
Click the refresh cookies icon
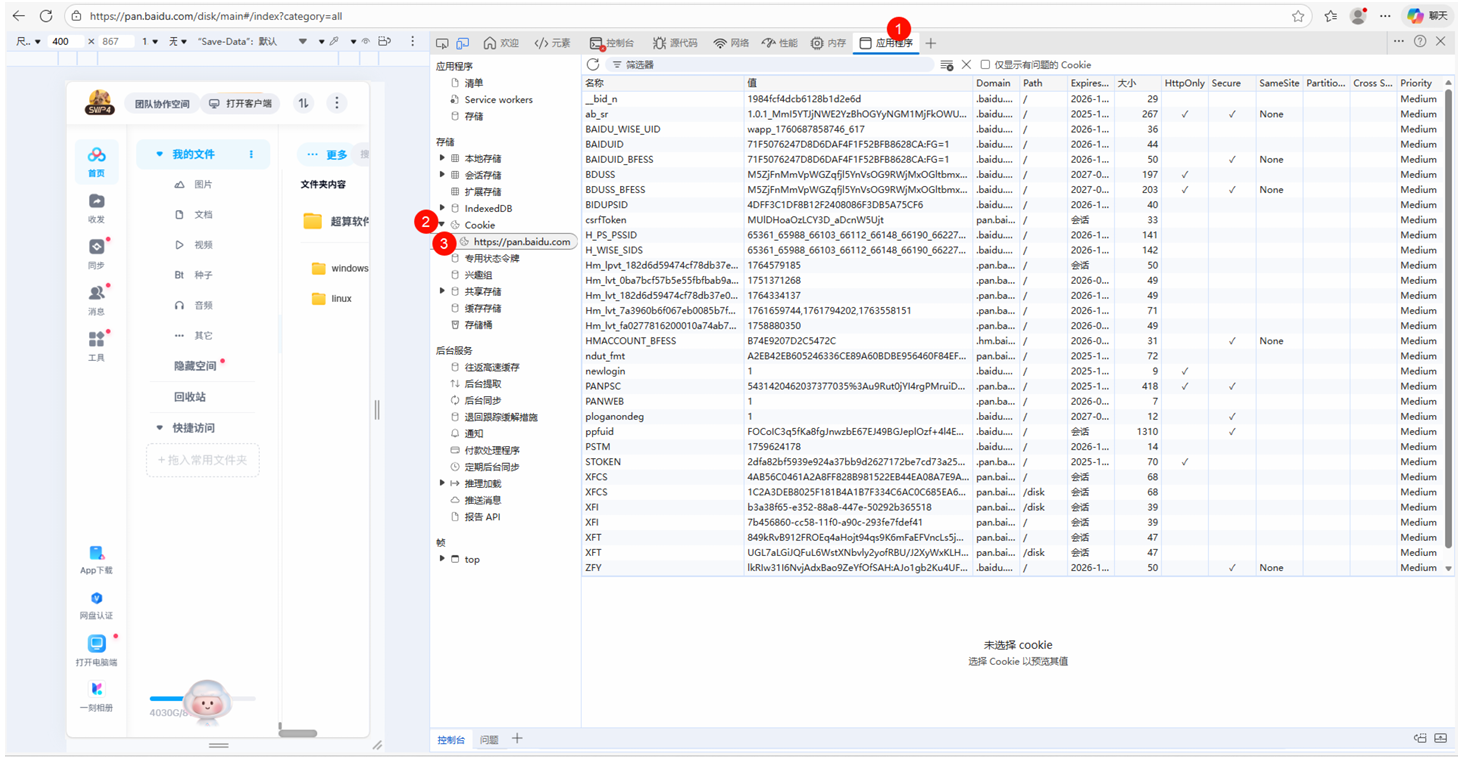(592, 64)
